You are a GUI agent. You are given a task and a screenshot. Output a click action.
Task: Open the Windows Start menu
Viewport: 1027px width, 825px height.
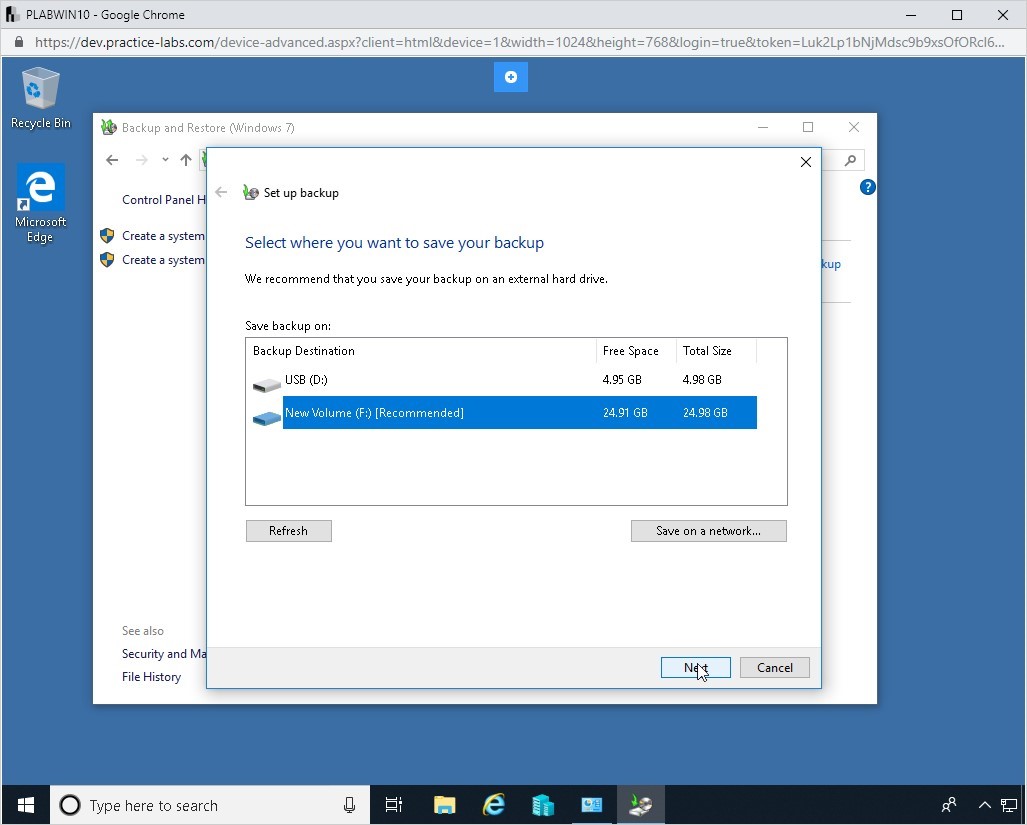click(26, 805)
